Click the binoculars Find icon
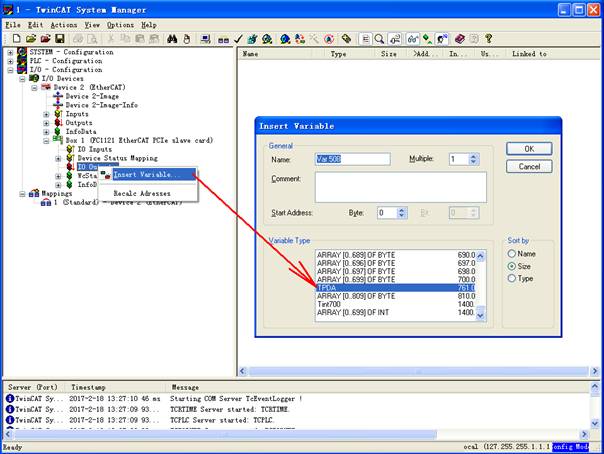 click(171, 39)
